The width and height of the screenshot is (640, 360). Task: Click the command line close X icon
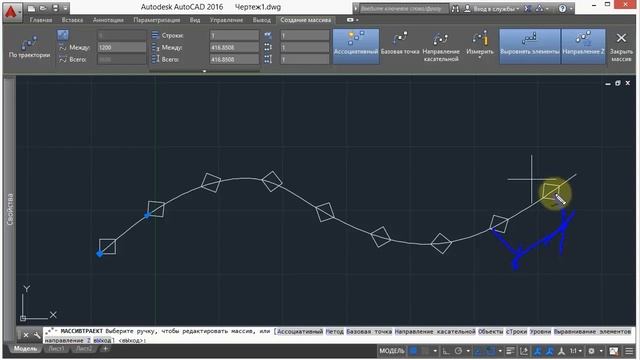(x=26, y=335)
